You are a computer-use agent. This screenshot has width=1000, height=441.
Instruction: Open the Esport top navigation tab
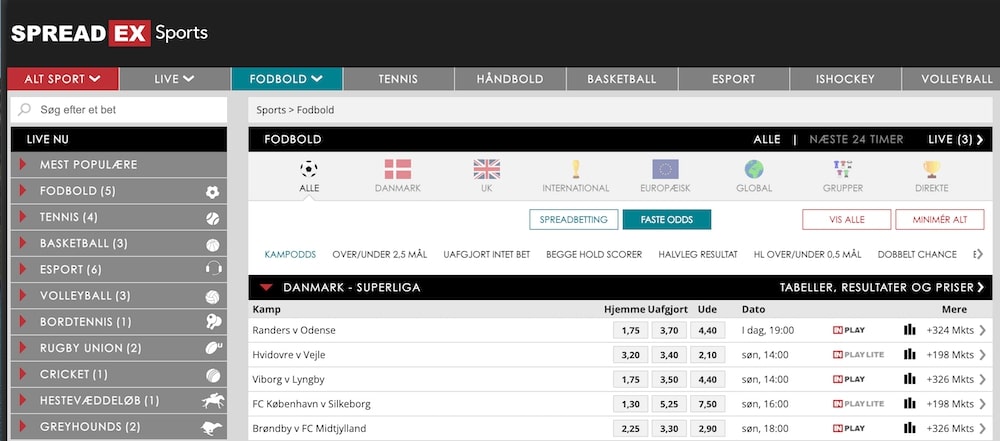point(733,79)
